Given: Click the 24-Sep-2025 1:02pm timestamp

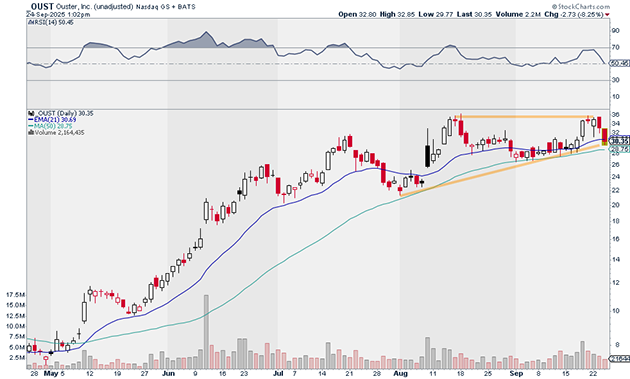Looking at the screenshot, I should (58, 14).
